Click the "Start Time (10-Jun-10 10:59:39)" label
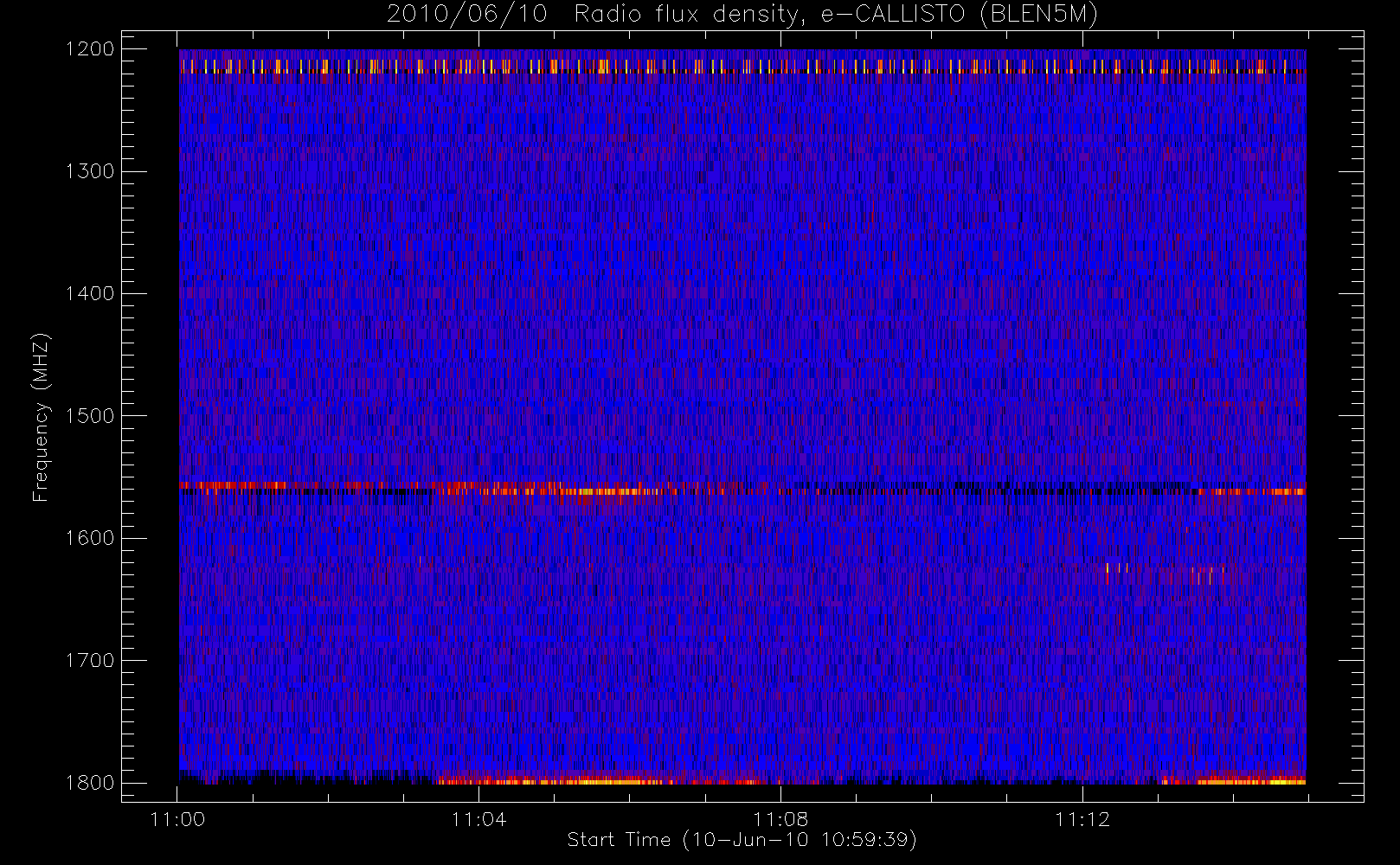The image size is (1400, 865). click(742, 840)
